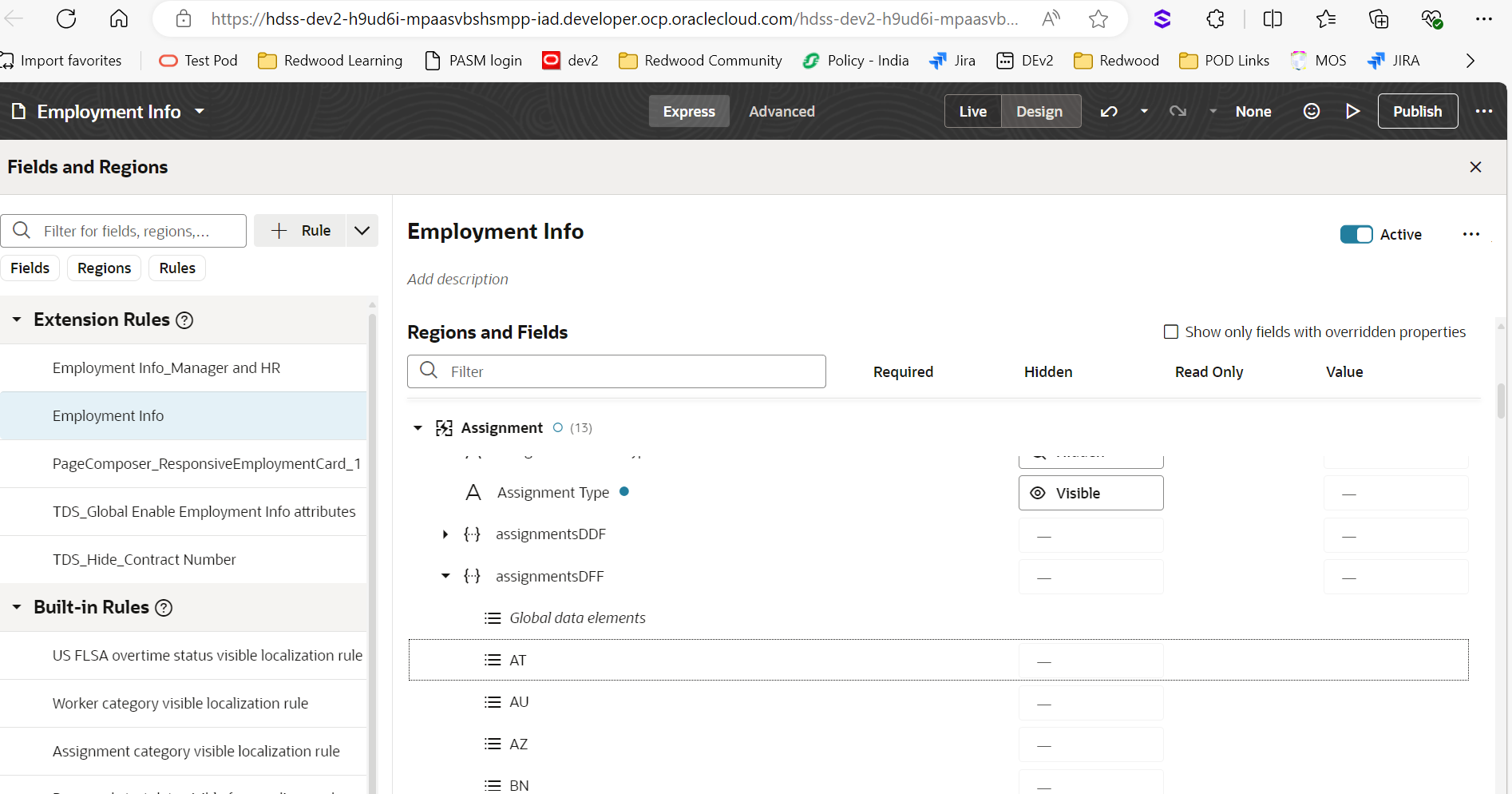Reload the page with the refresh icon
Image resolution: width=1512 pixels, height=794 pixels.
(x=66, y=18)
